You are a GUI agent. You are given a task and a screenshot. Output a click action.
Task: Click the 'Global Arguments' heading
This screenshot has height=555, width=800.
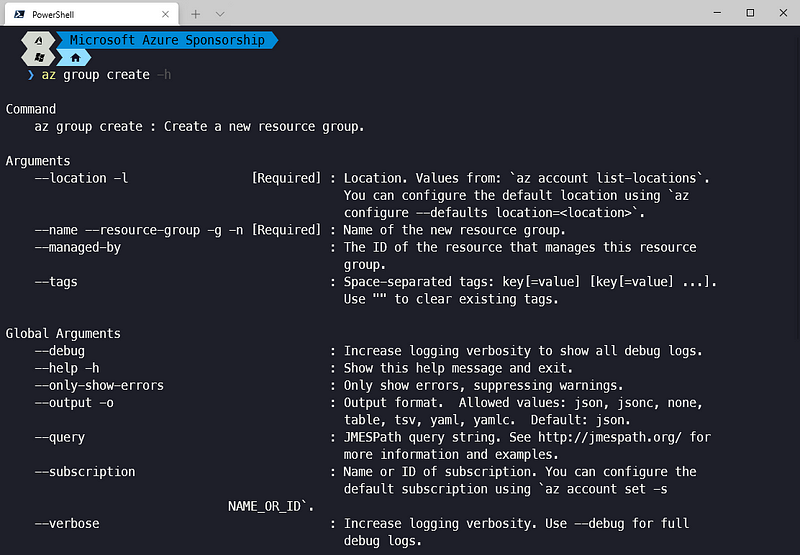63,333
